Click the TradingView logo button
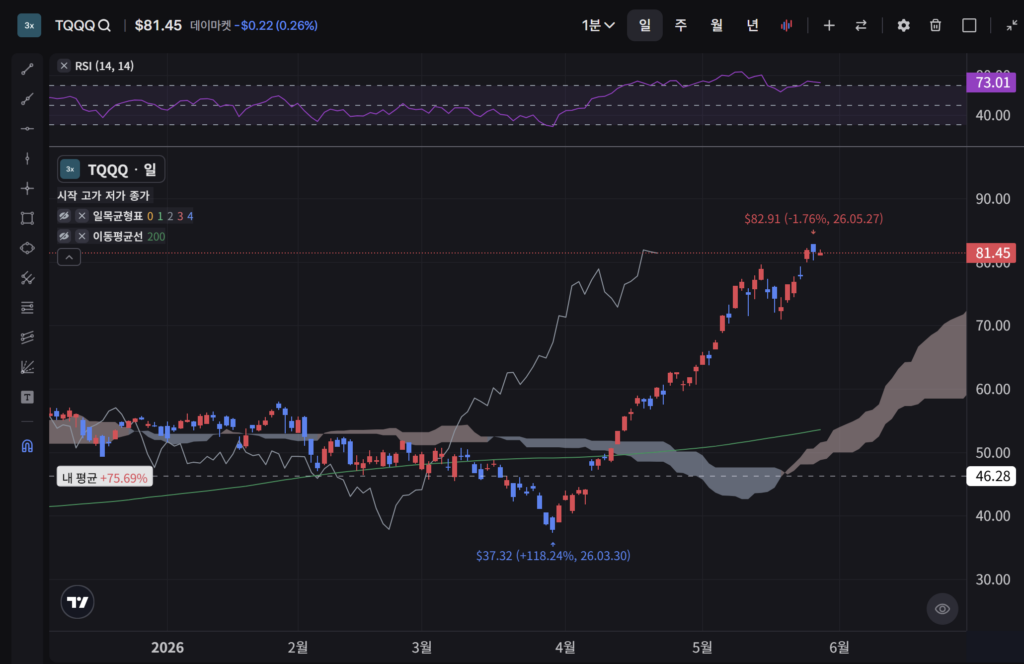This screenshot has width=1024, height=664. 78,602
